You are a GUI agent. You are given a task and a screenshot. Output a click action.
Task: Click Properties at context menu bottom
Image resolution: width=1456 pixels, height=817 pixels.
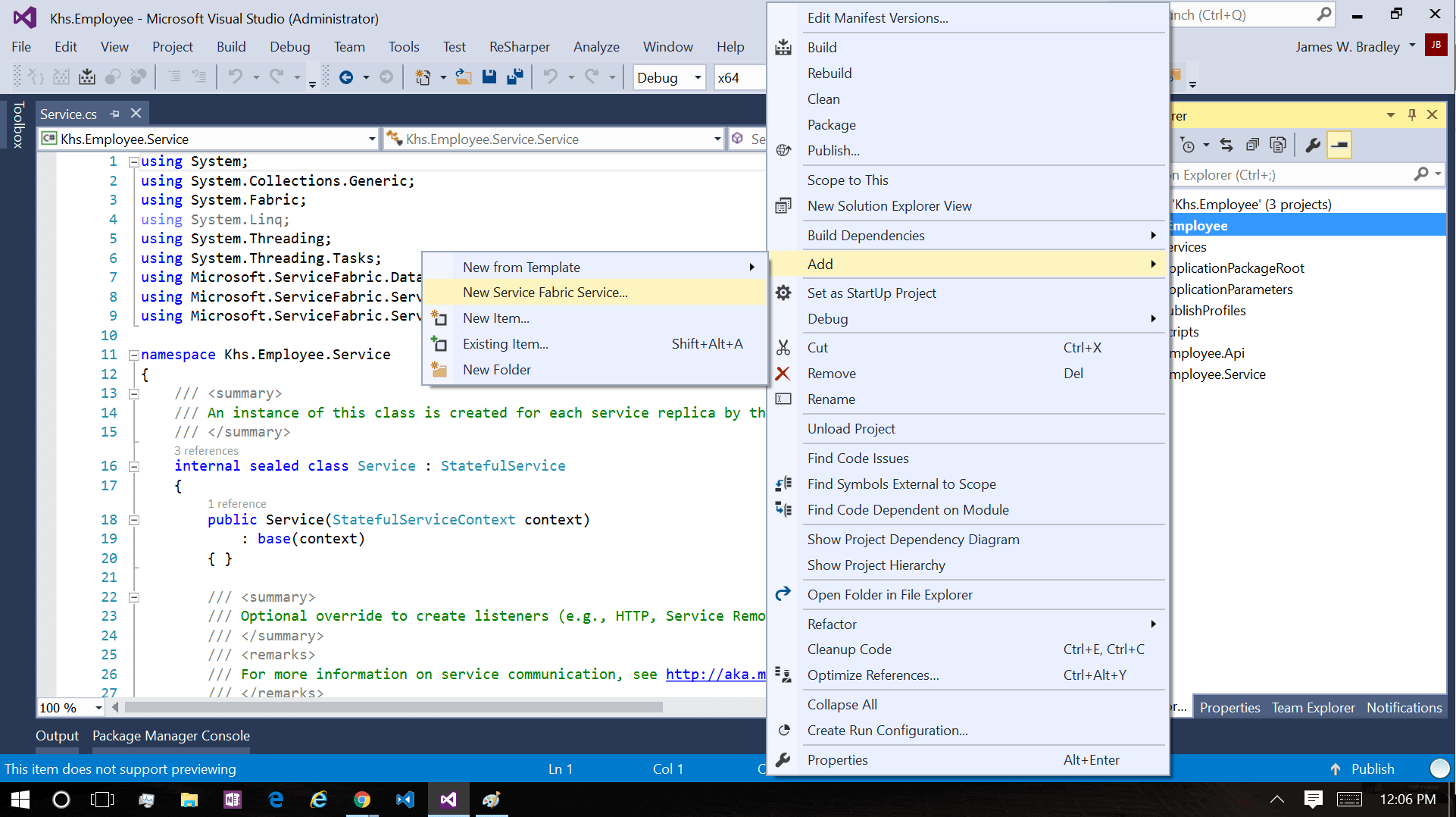(967, 760)
